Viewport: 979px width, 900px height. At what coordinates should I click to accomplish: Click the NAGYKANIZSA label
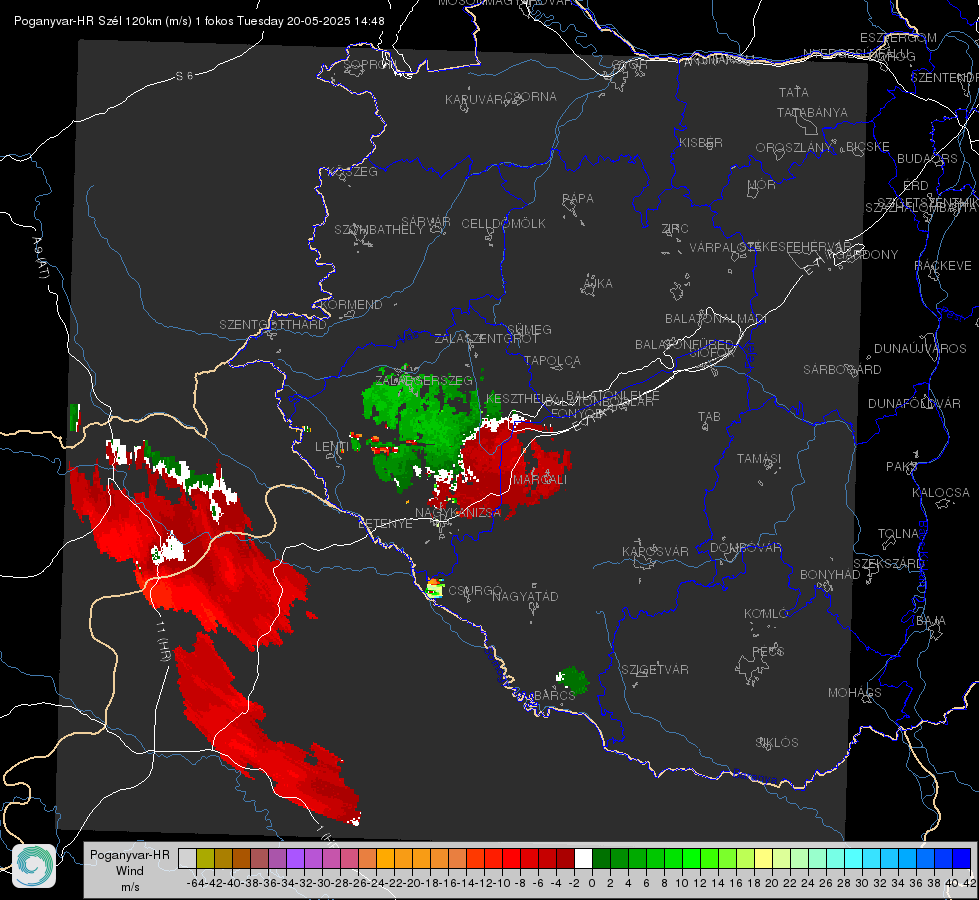[458, 513]
